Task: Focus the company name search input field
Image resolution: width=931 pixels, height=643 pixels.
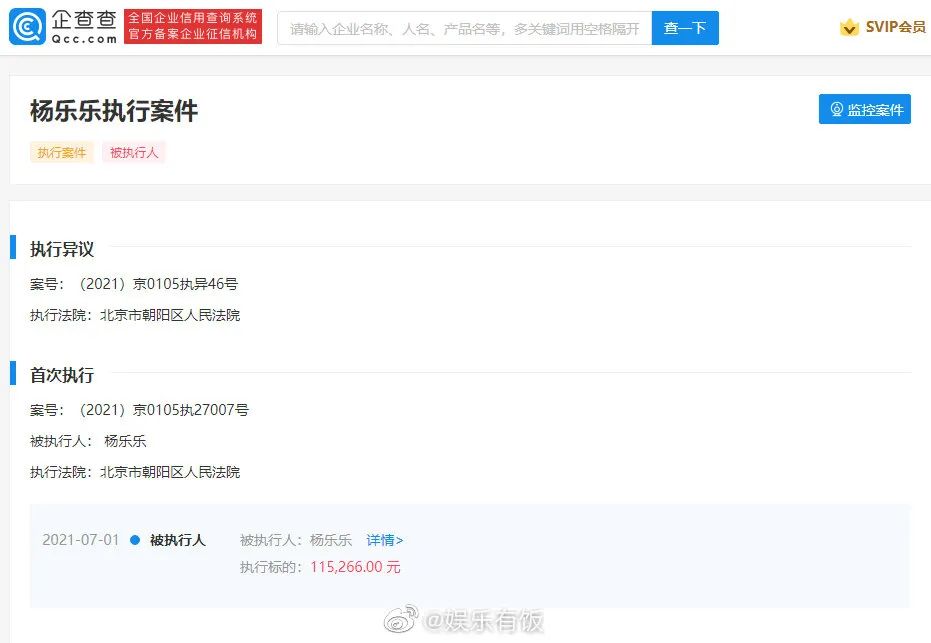Action: (x=464, y=28)
